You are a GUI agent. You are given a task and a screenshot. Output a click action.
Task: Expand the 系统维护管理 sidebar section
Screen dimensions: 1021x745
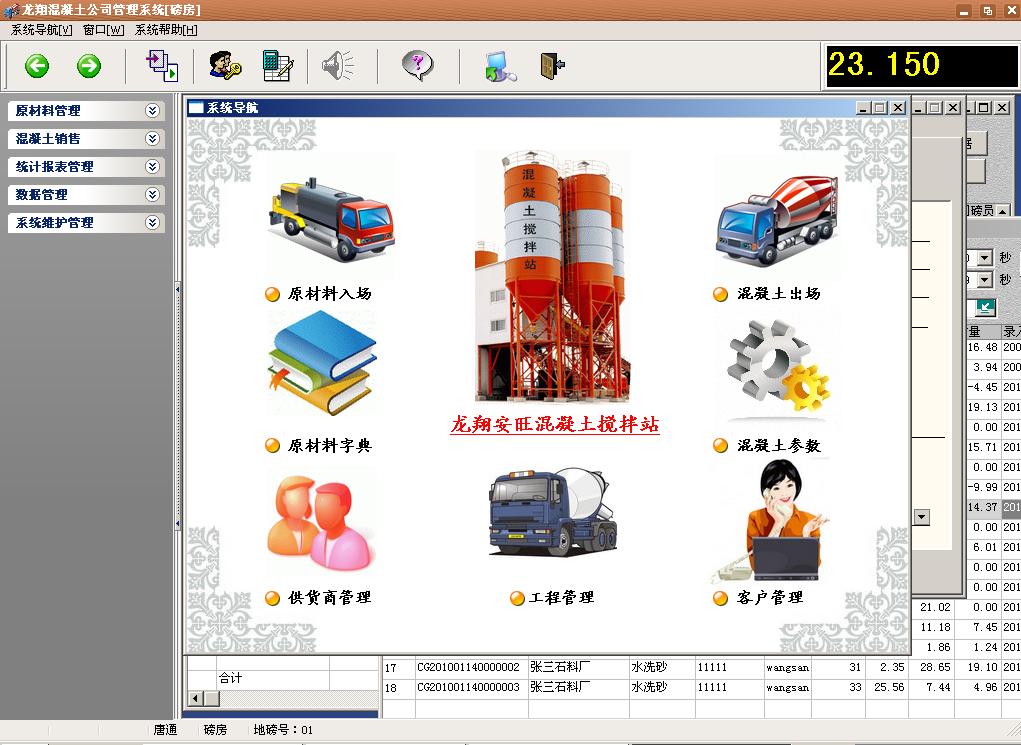[152, 223]
